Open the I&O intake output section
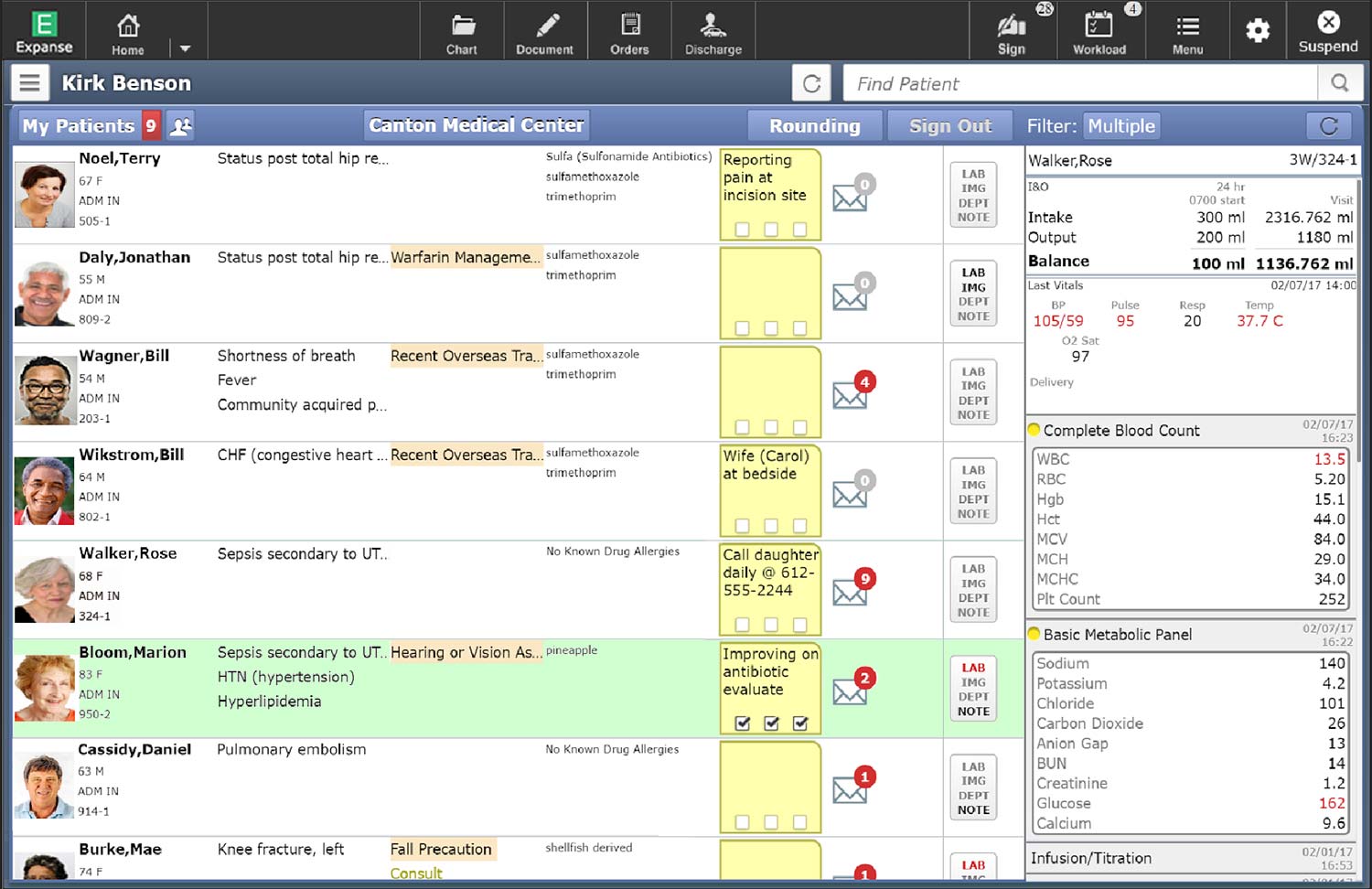1372x889 pixels. coord(1191,227)
